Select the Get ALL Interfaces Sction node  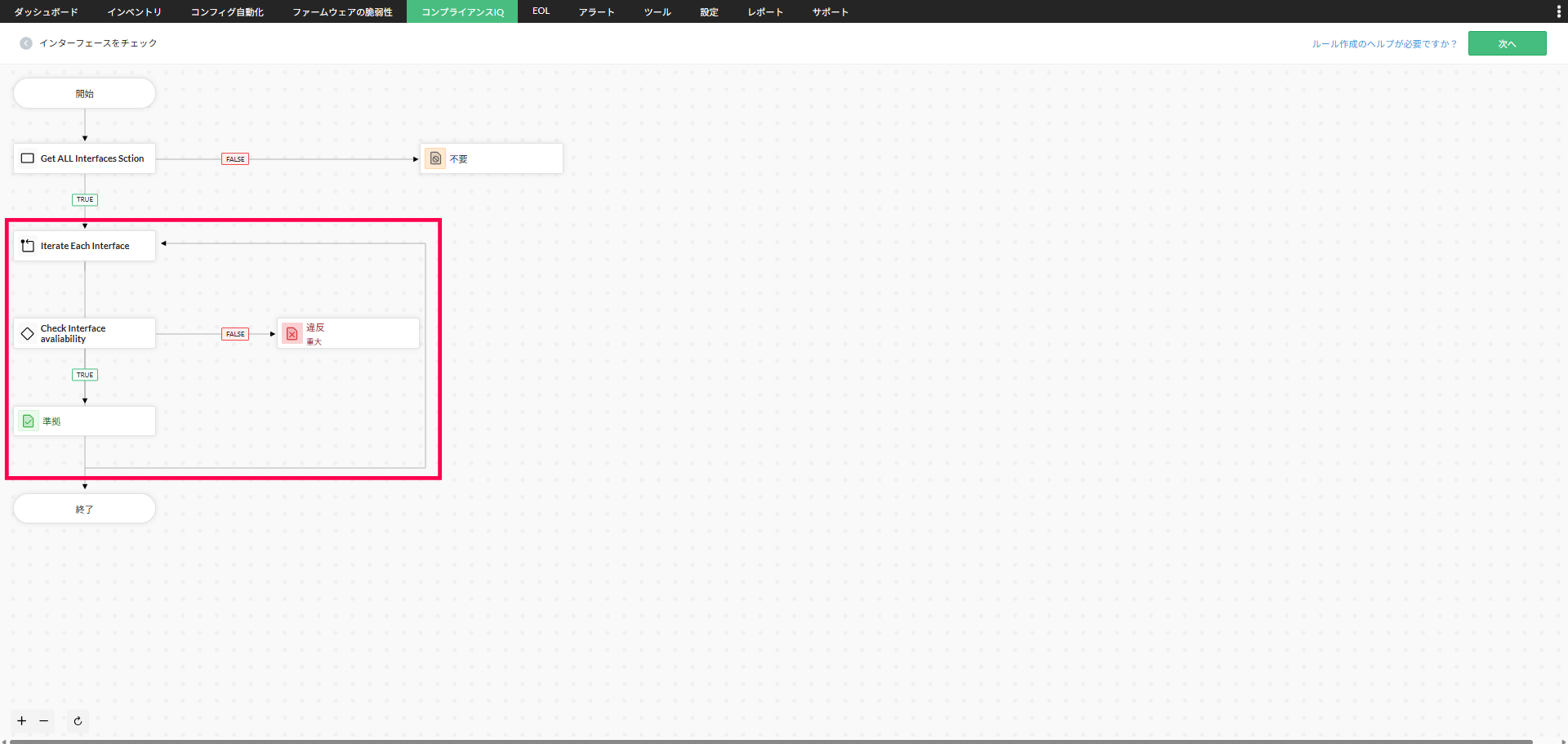click(x=84, y=158)
